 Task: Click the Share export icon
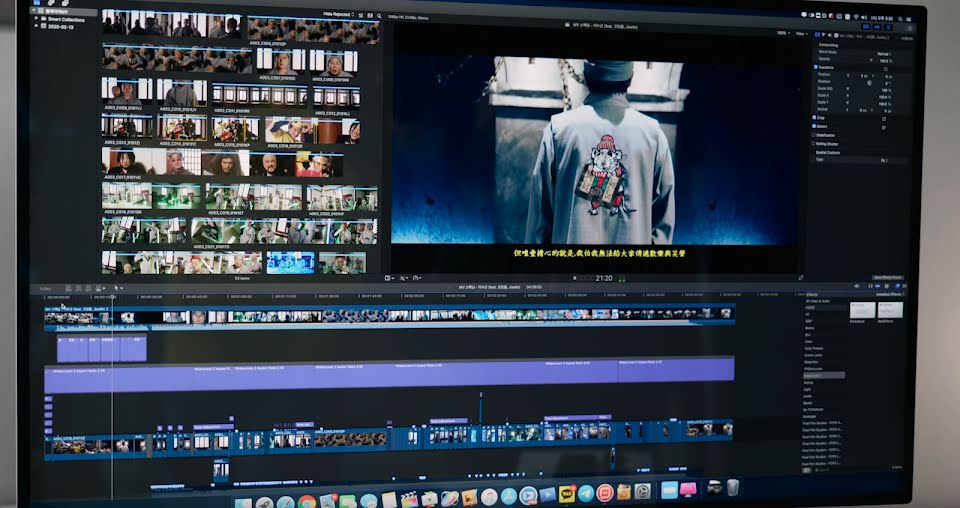pos(910,28)
